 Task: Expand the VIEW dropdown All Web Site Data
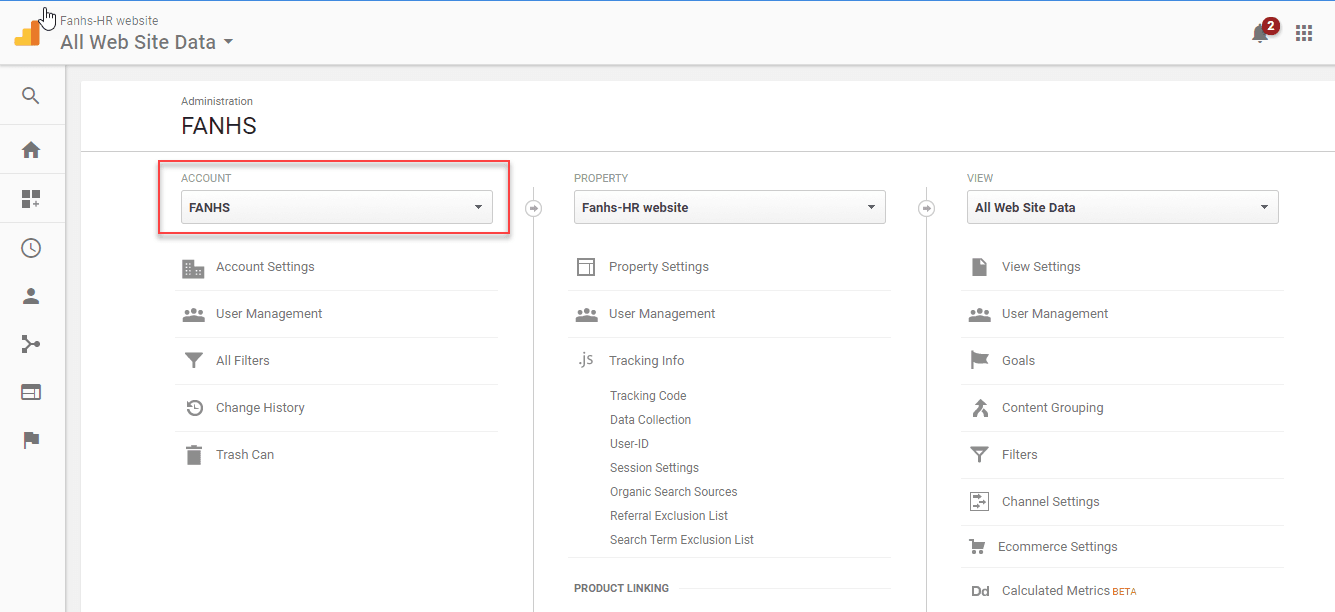(x=1122, y=208)
